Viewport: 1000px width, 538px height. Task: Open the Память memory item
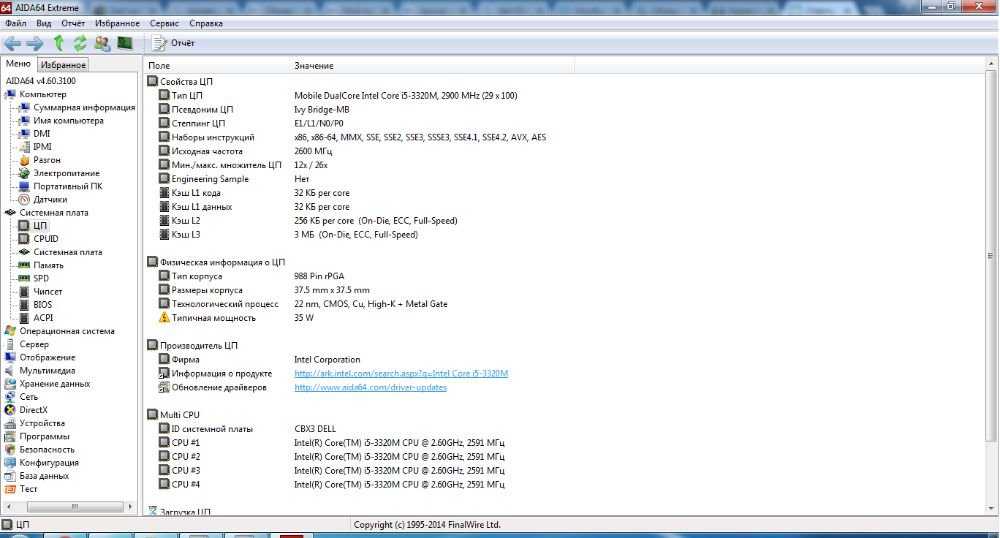pyautogui.click(x=48, y=265)
